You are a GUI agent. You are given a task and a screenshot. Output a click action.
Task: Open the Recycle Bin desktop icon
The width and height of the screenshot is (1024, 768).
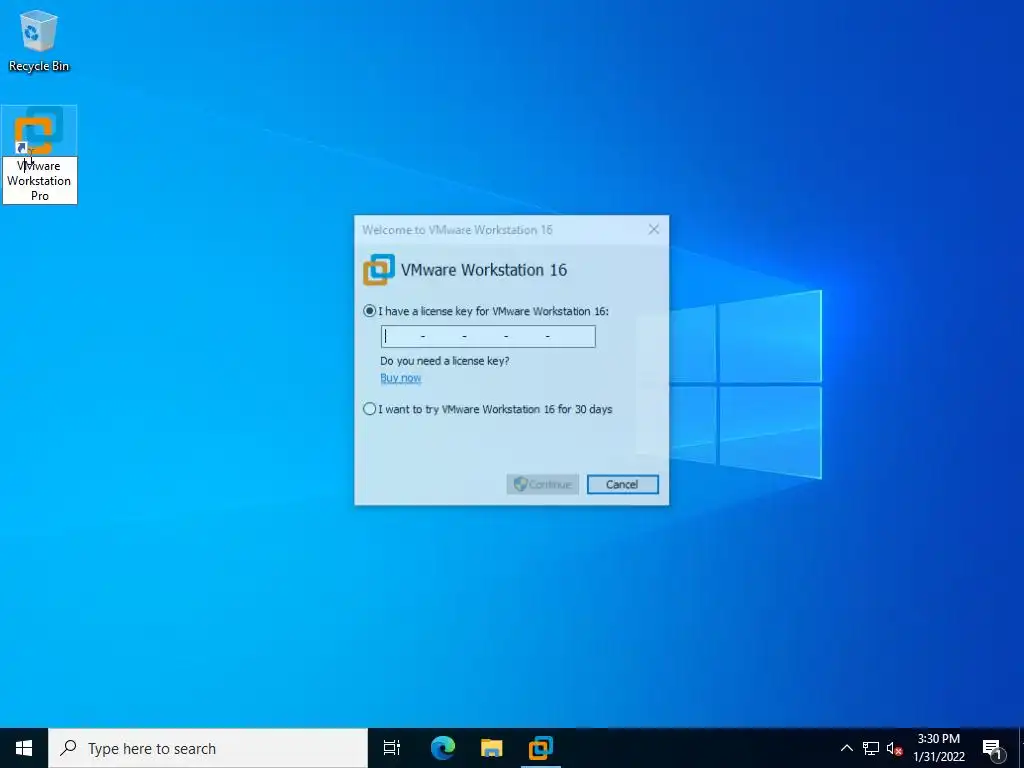pyautogui.click(x=39, y=40)
